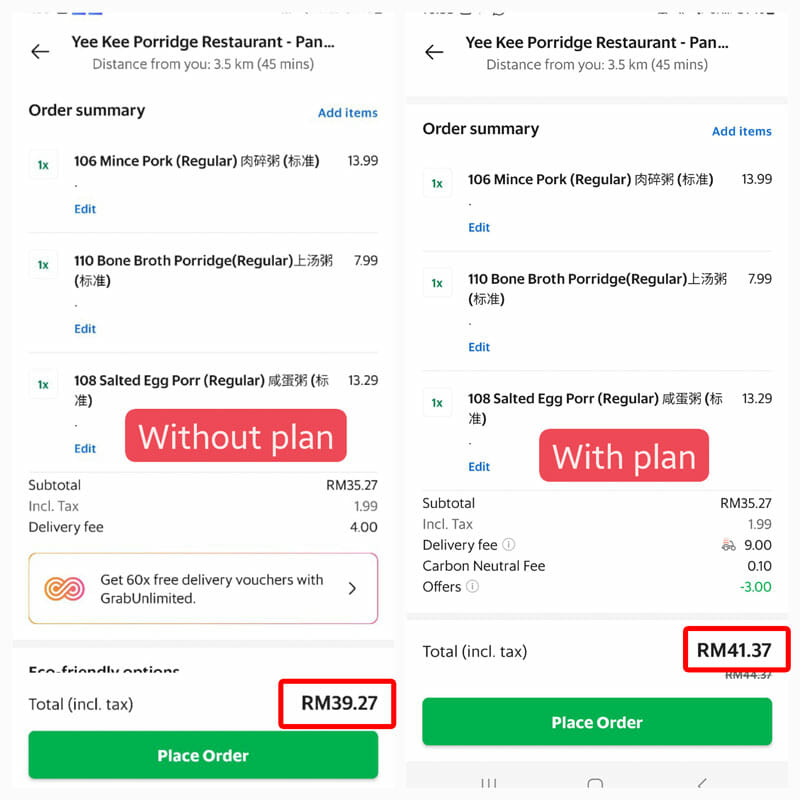
Task: Select 1x quantity of left Mince Pork
Action: (43, 164)
